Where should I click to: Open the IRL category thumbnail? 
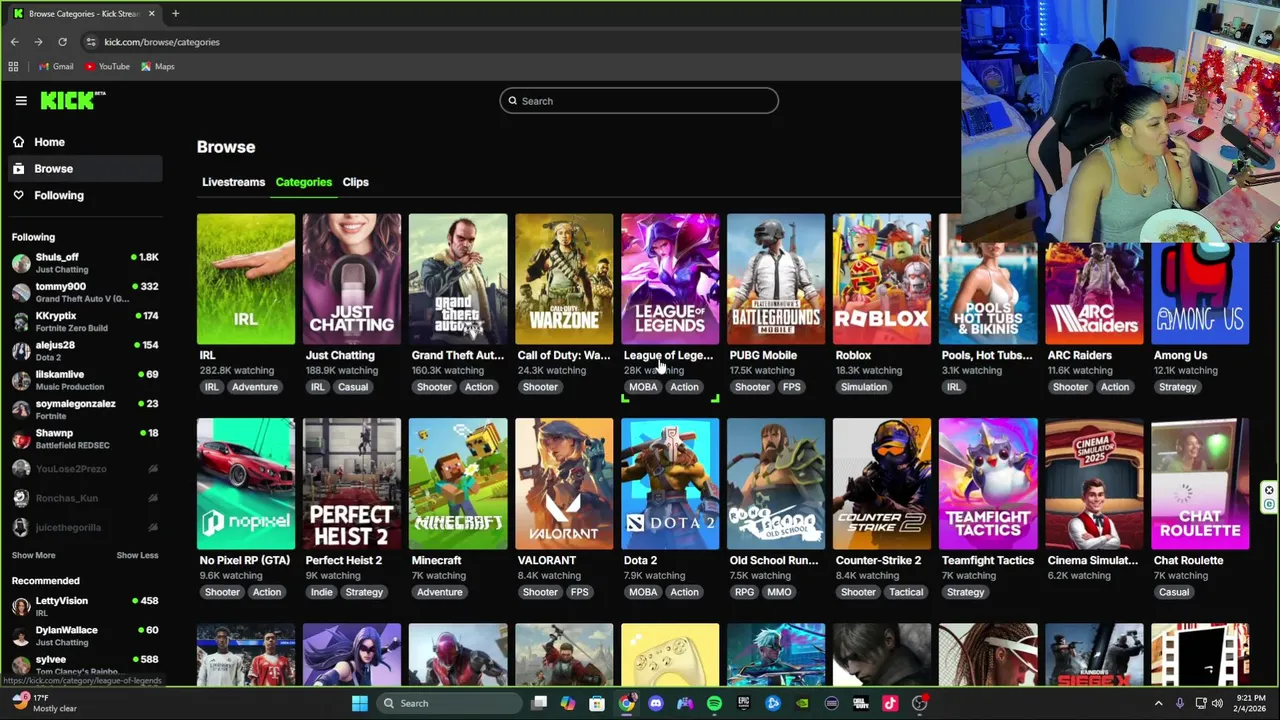(x=246, y=279)
